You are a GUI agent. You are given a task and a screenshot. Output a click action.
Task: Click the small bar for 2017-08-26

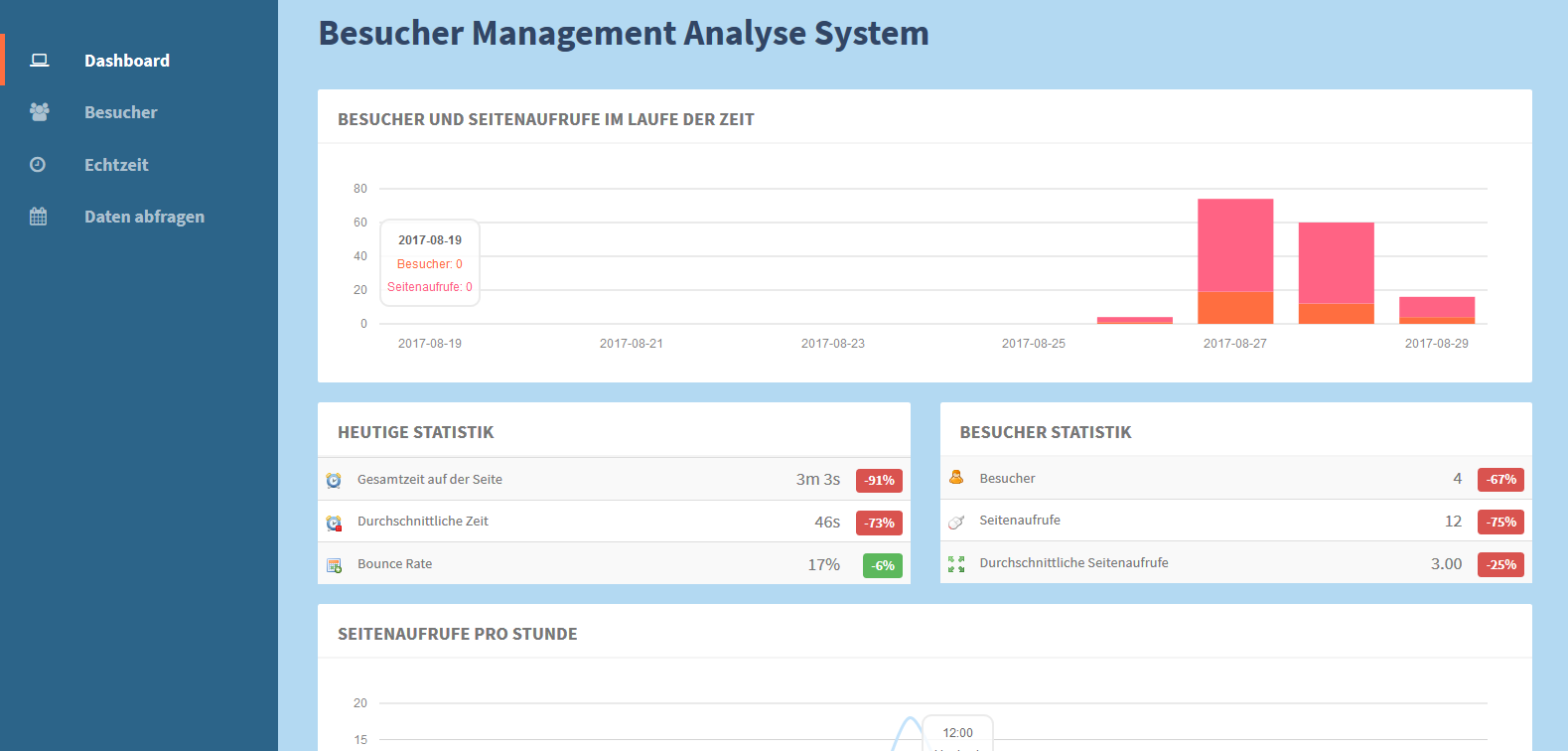(x=1135, y=320)
